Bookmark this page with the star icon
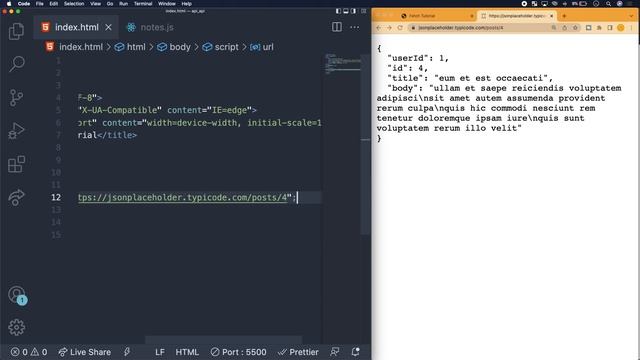The height and width of the screenshot is (360, 640). (575, 28)
